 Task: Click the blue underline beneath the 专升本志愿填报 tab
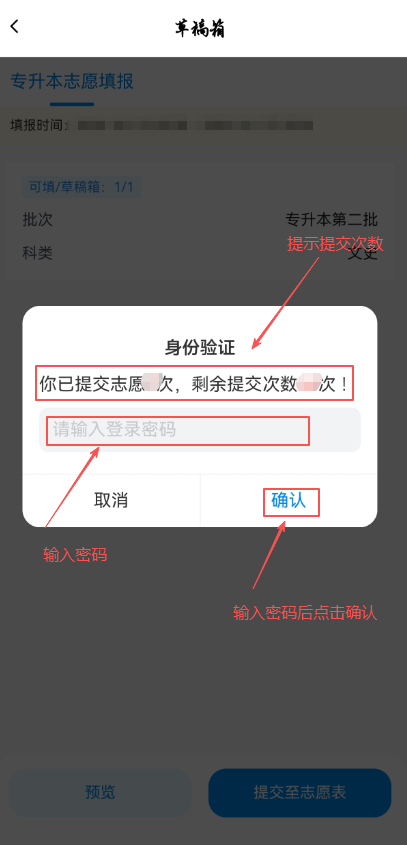click(72, 104)
